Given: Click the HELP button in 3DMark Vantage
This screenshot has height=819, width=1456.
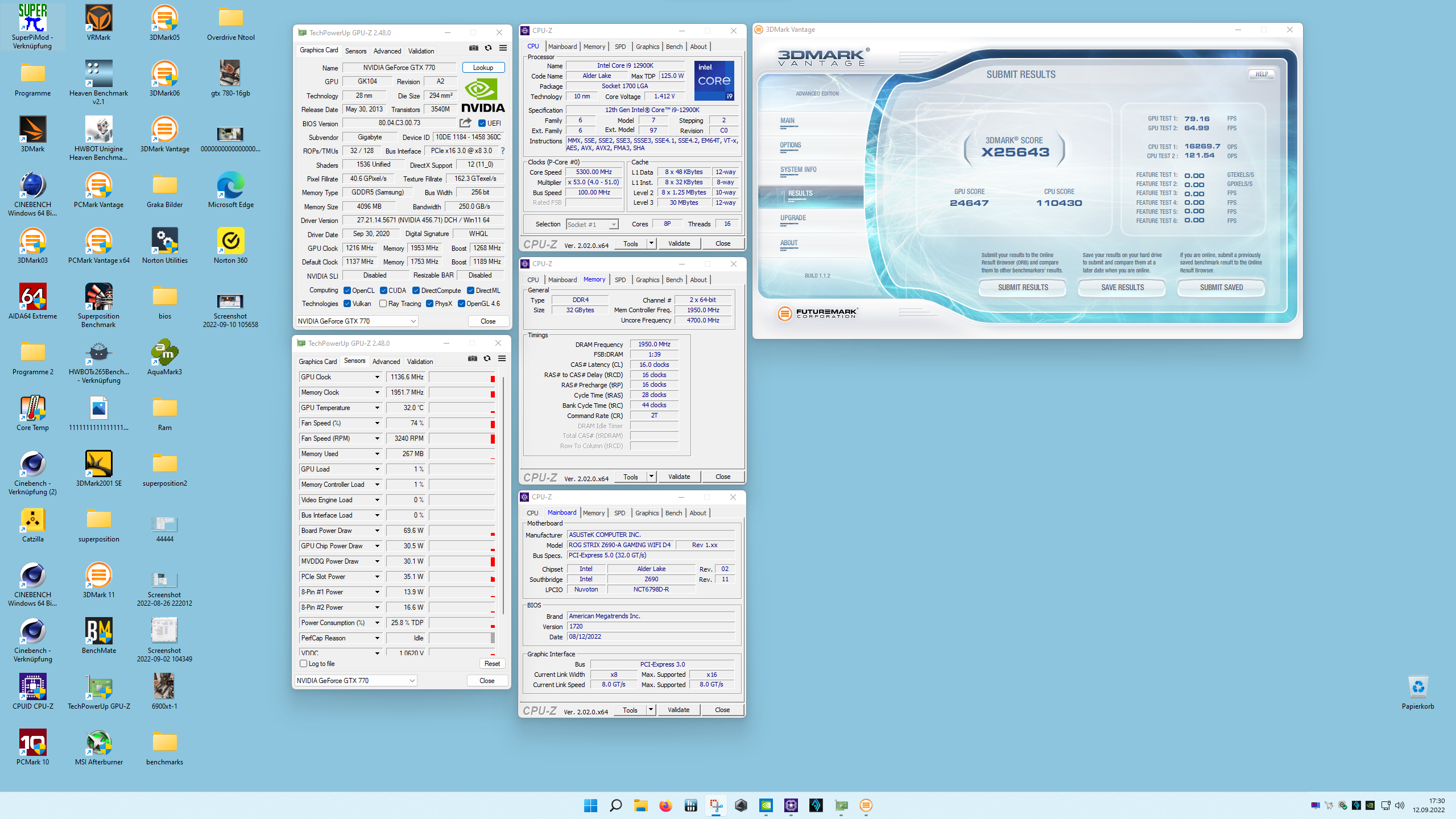Looking at the screenshot, I should 1261,74.
